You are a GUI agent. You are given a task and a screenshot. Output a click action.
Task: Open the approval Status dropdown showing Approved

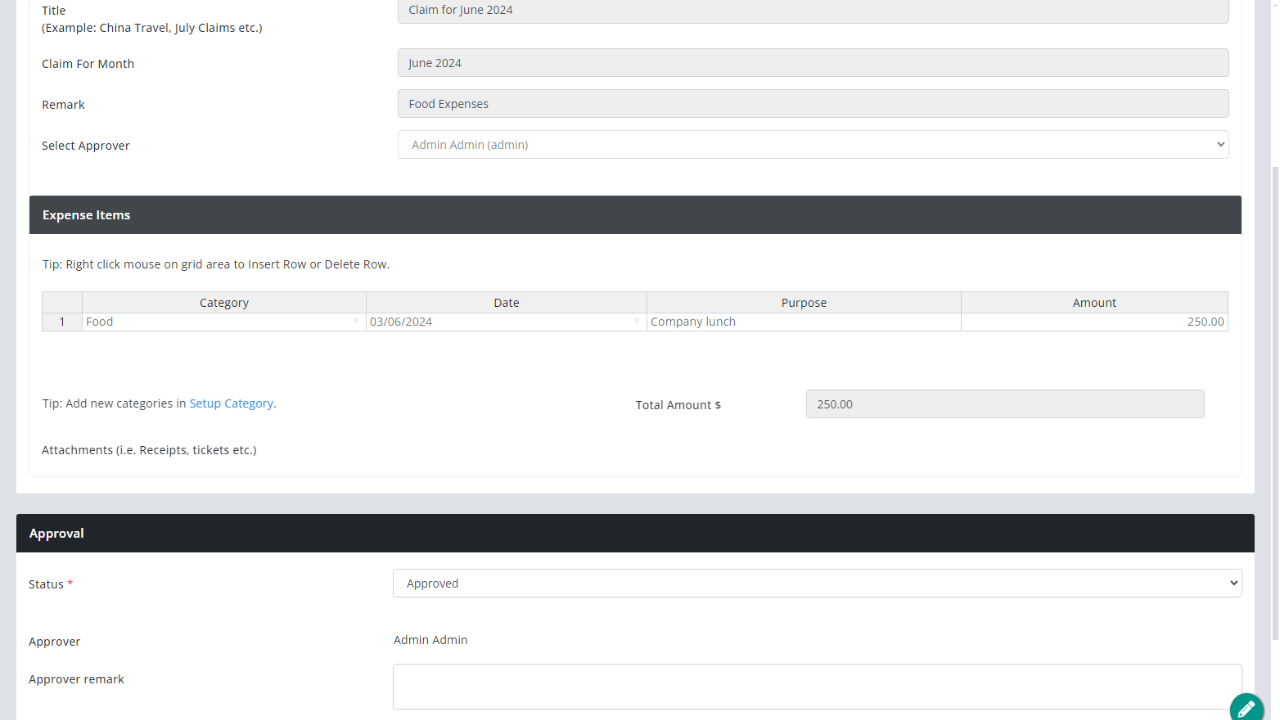point(817,584)
